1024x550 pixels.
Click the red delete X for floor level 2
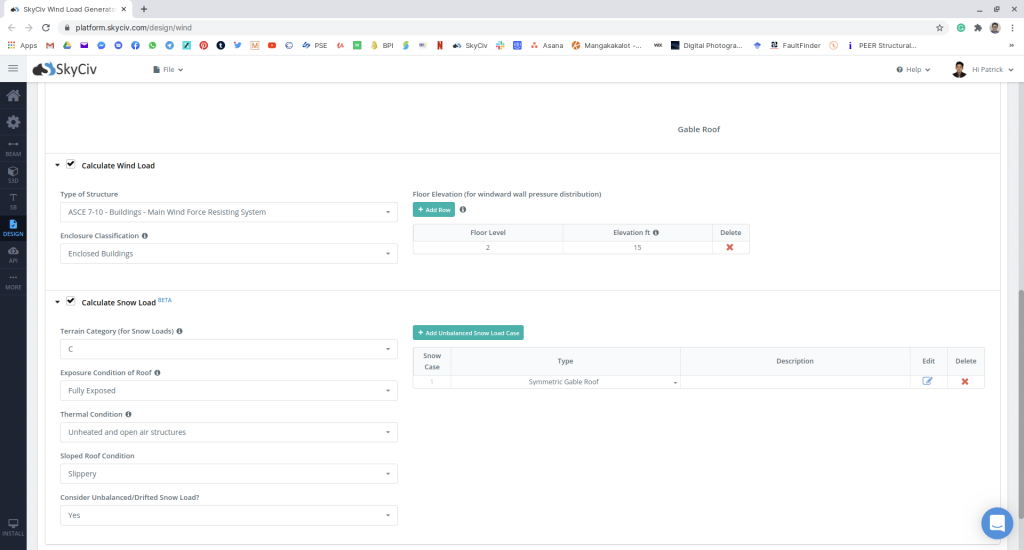pos(729,247)
